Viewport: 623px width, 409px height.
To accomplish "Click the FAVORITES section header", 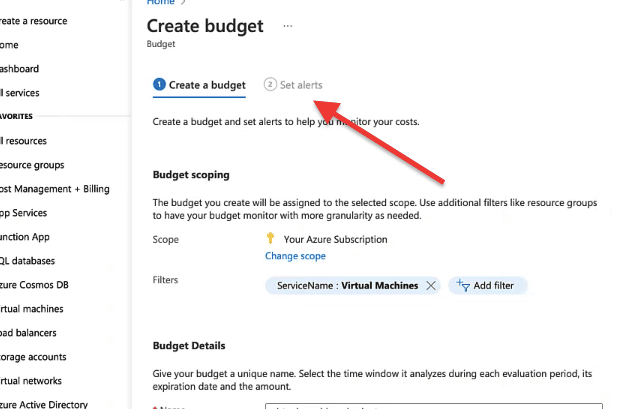I will tap(16, 116).
